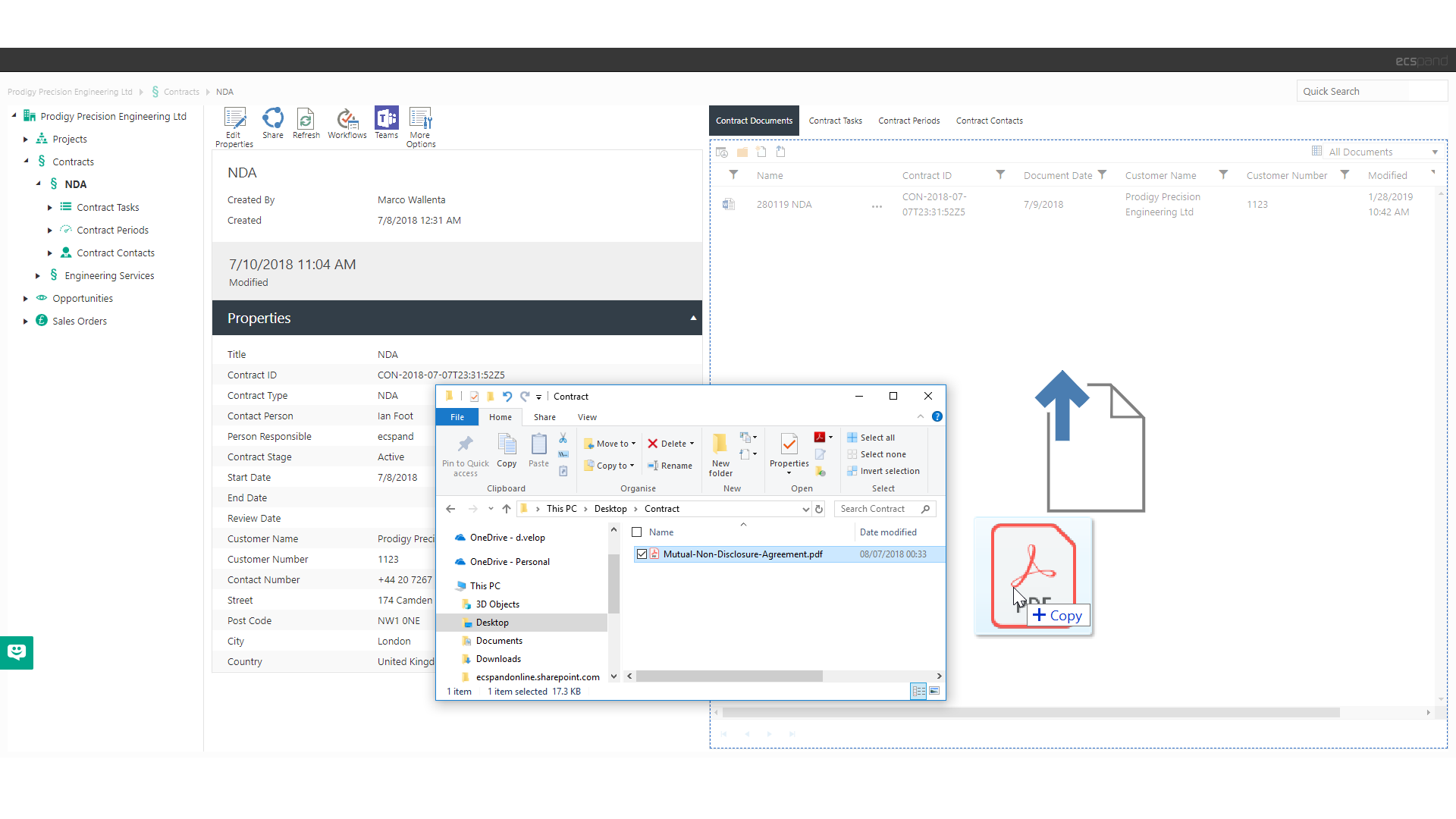Open the Delete dropdown arrow
Viewport: 1456px width, 819px height.
tap(692, 444)
